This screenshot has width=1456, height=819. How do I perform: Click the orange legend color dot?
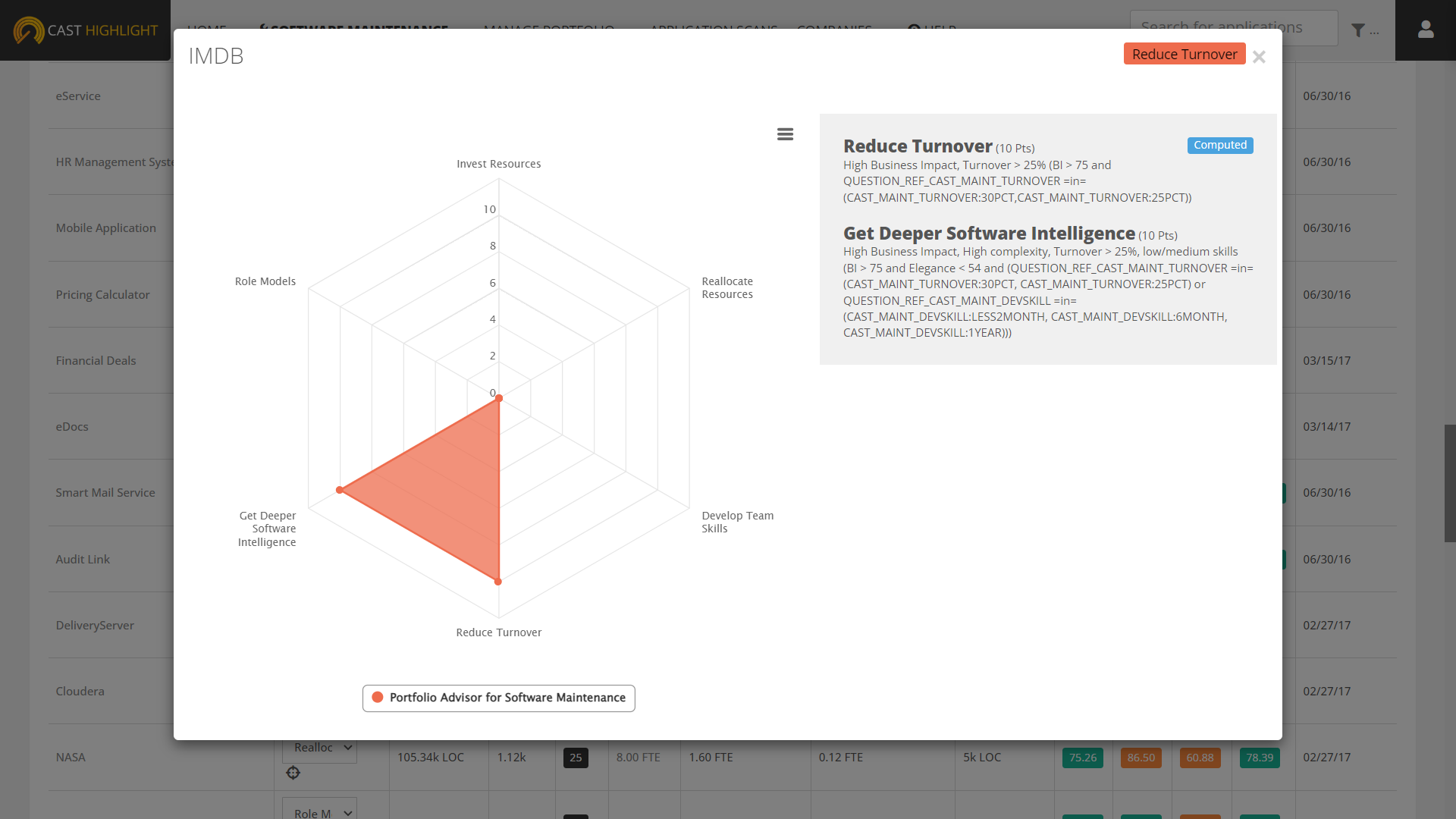378,698
